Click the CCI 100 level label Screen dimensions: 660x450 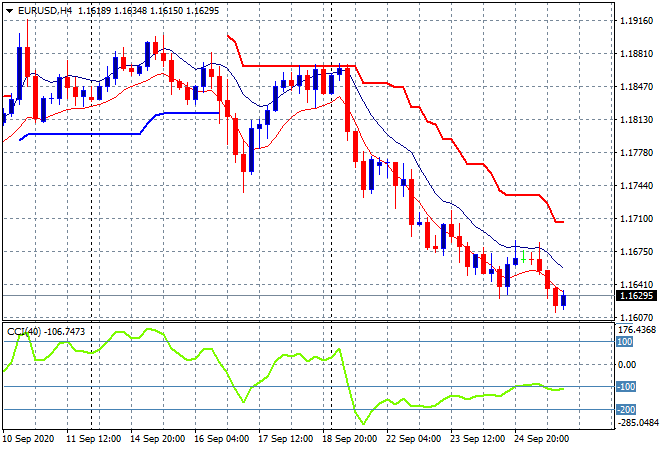[624, 342]
